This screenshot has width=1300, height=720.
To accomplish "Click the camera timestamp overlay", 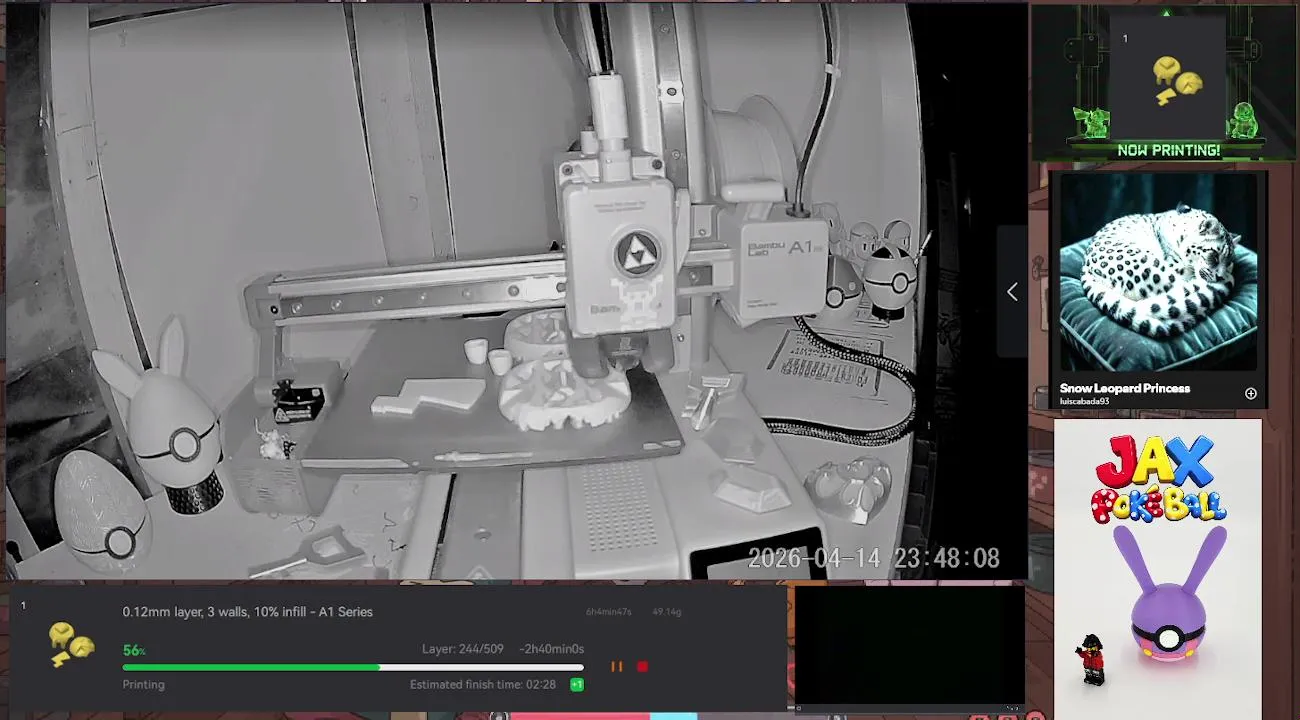I will (873, 558).
